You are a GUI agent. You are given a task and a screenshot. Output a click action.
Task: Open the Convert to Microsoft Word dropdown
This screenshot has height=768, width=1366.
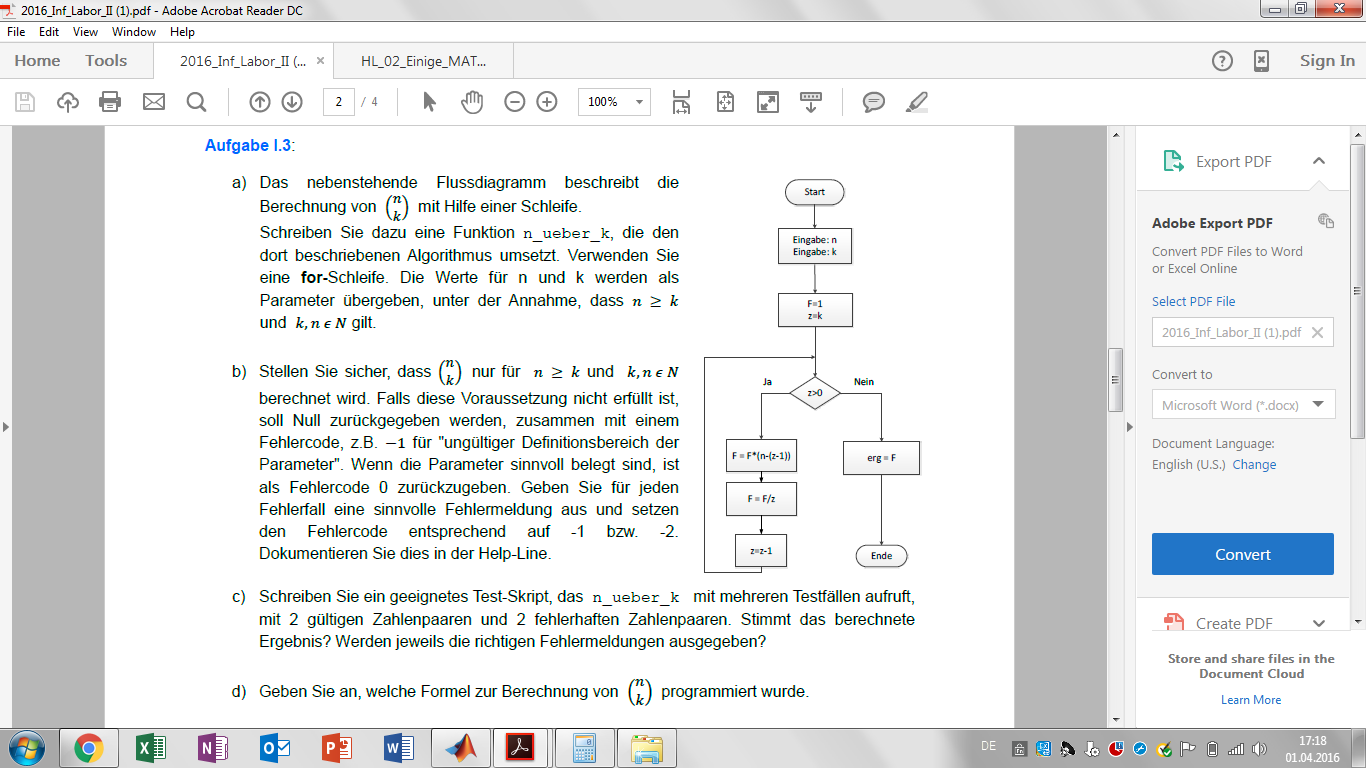pos(1243,405)
